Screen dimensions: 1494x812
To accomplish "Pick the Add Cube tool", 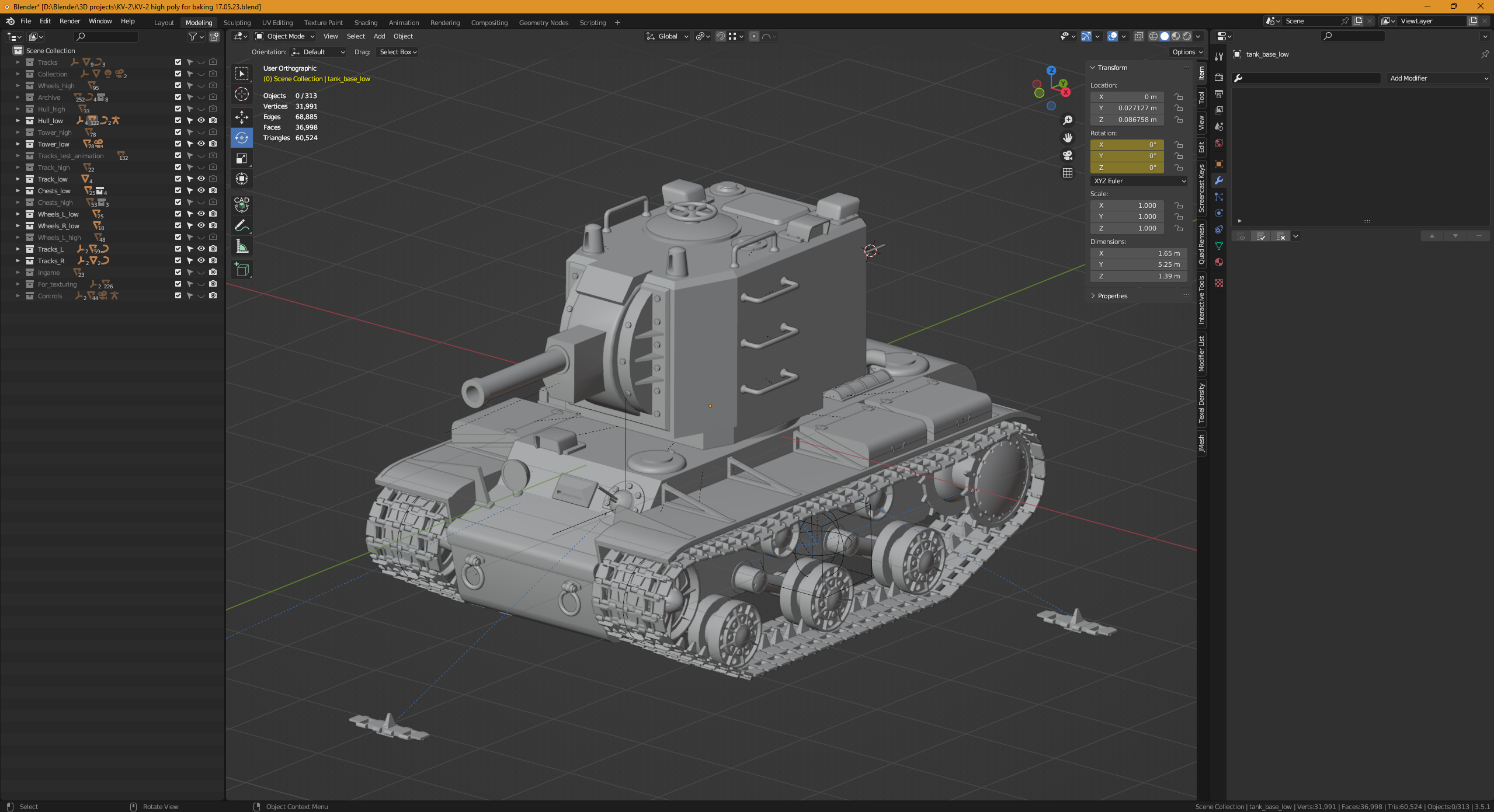I will tap(241, 270).
